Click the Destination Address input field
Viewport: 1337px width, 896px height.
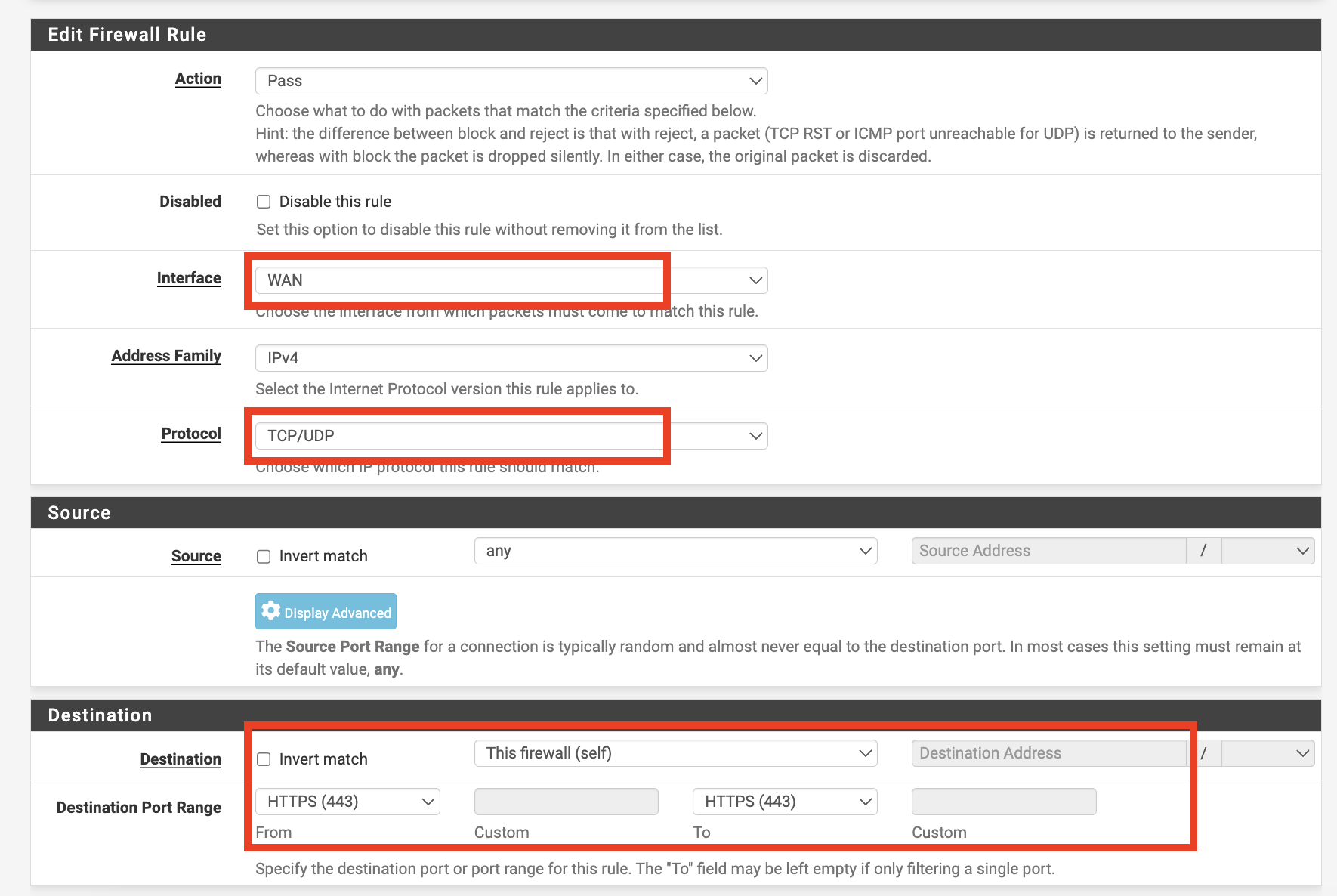pyautogui.click(x=1048, y=752)
